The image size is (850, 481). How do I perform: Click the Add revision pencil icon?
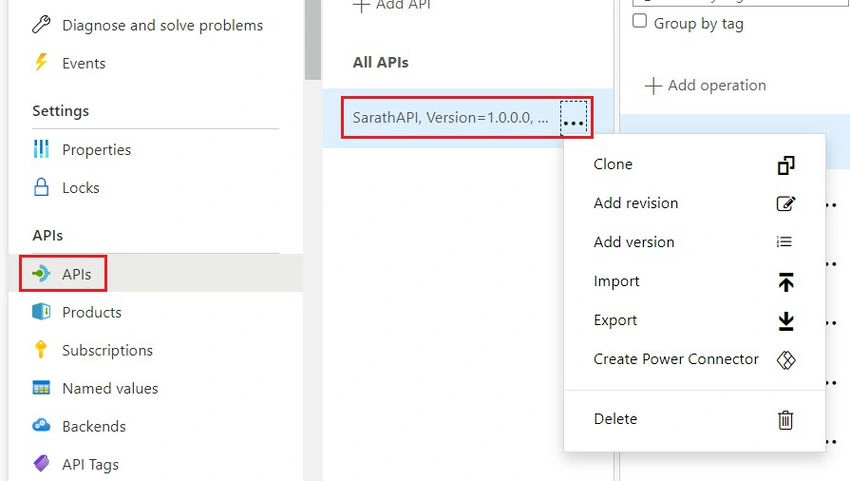(x=785, y=203)
